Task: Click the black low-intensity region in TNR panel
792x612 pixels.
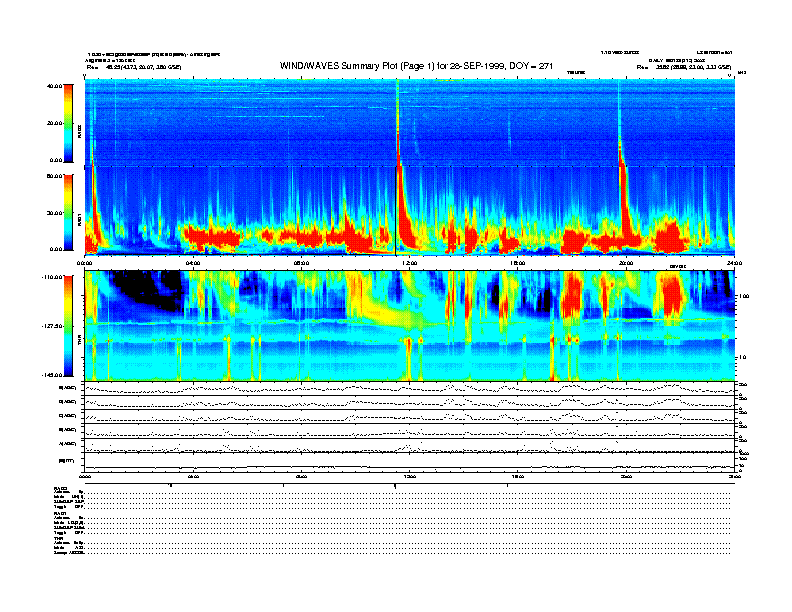Action: tap(146, 288)
